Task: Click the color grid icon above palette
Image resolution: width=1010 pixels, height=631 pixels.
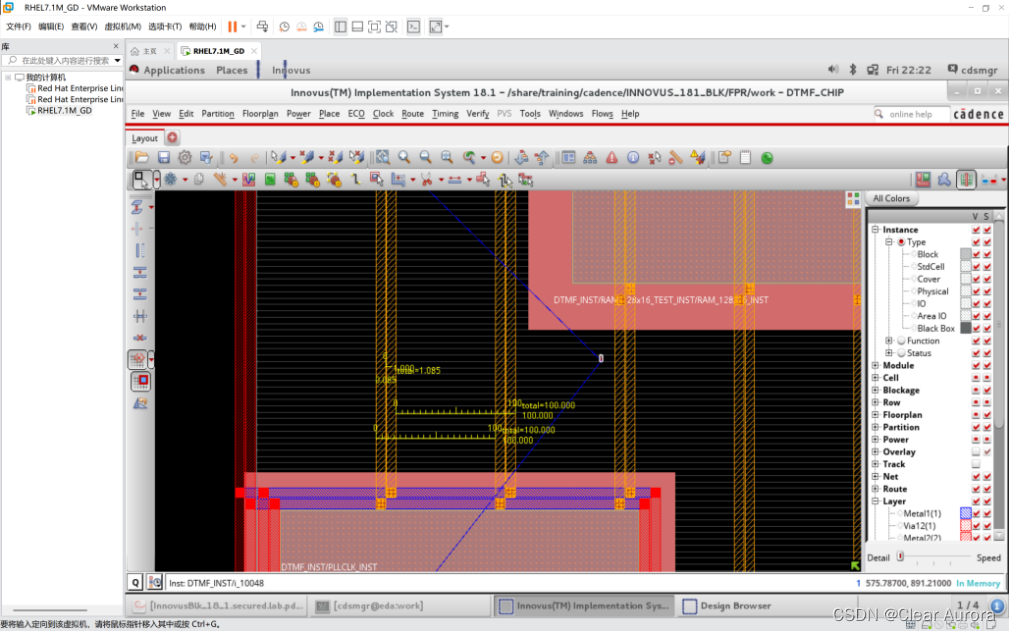Action: [x=853, y=199]
